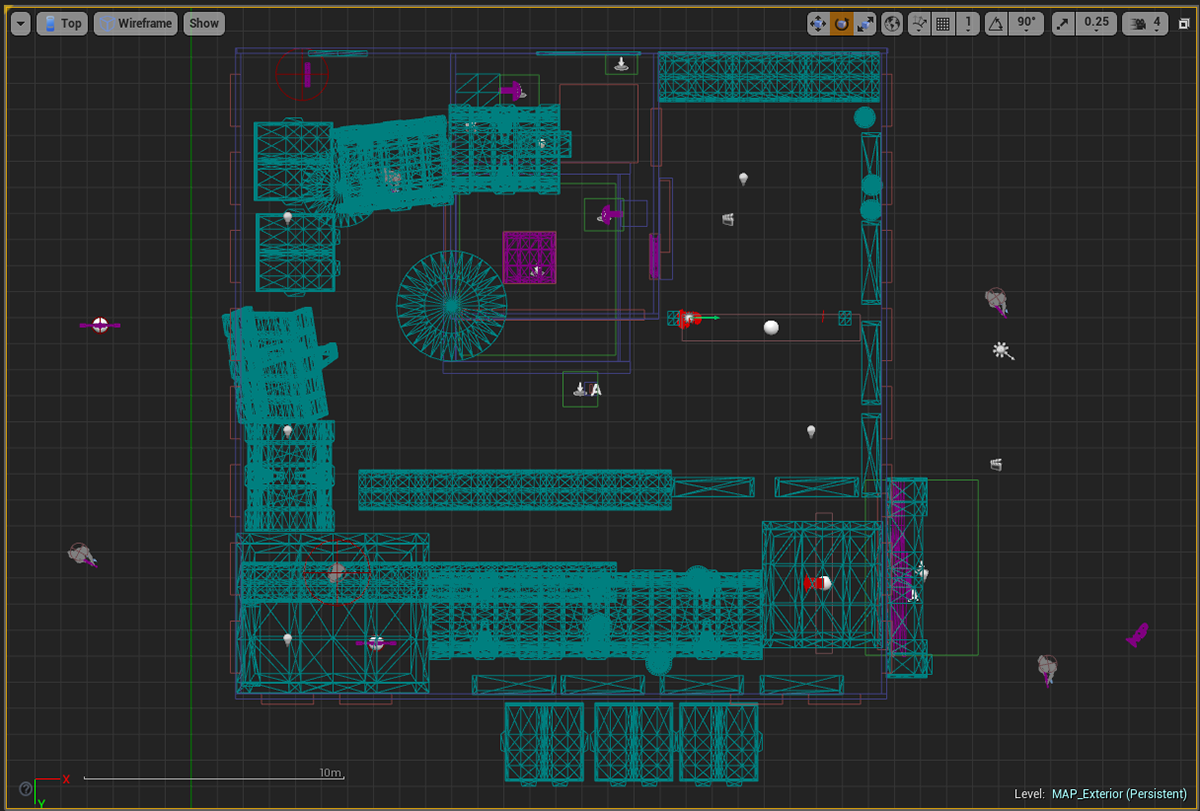
Task: Toggle scale snapping with the arrow icon
Action: click(x=1064, y=23)
